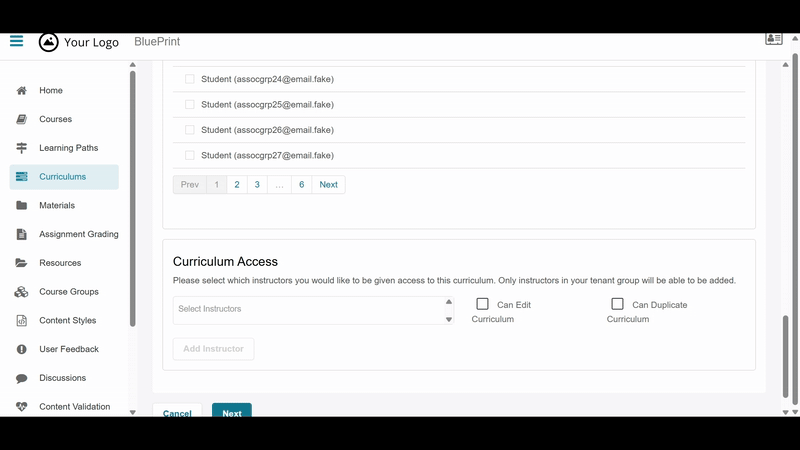Screen dimensions: 800x450
Task: Click the Cancel button
Action: click(x=177, y=411)
